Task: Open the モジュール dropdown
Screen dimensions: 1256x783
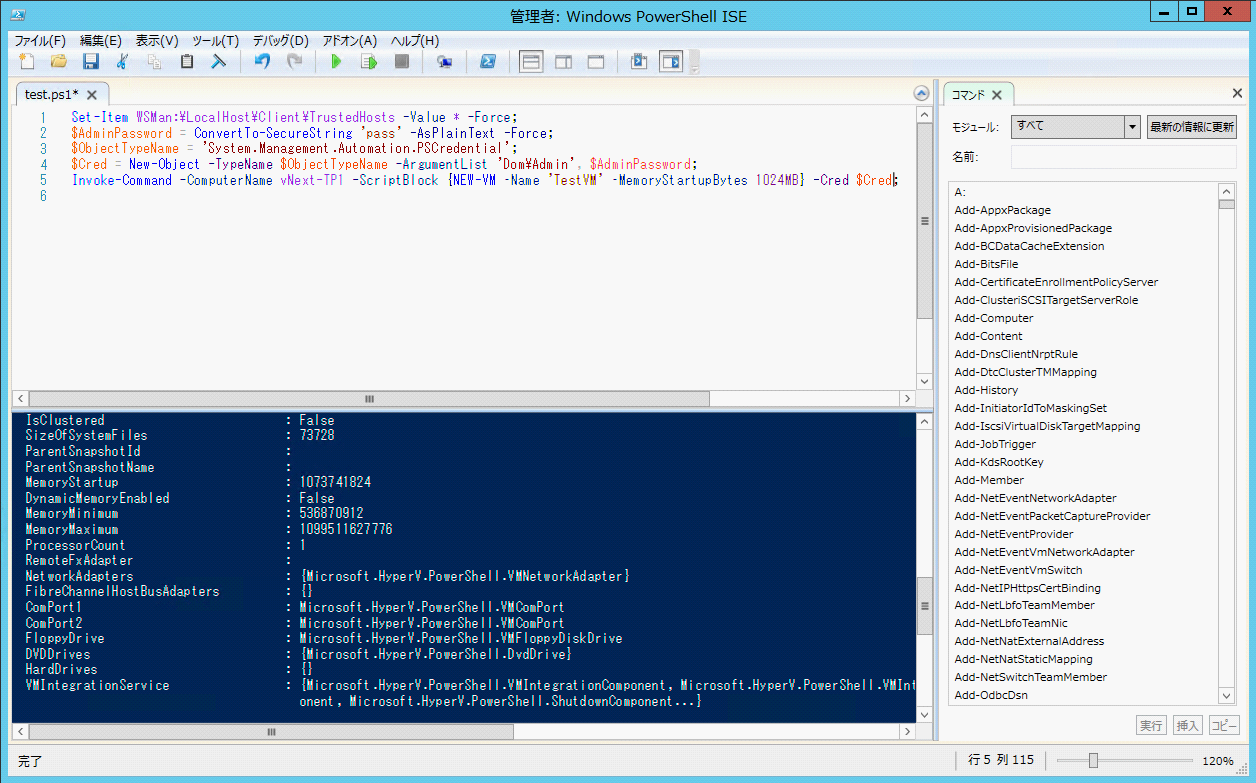Action: (1075, 127)
